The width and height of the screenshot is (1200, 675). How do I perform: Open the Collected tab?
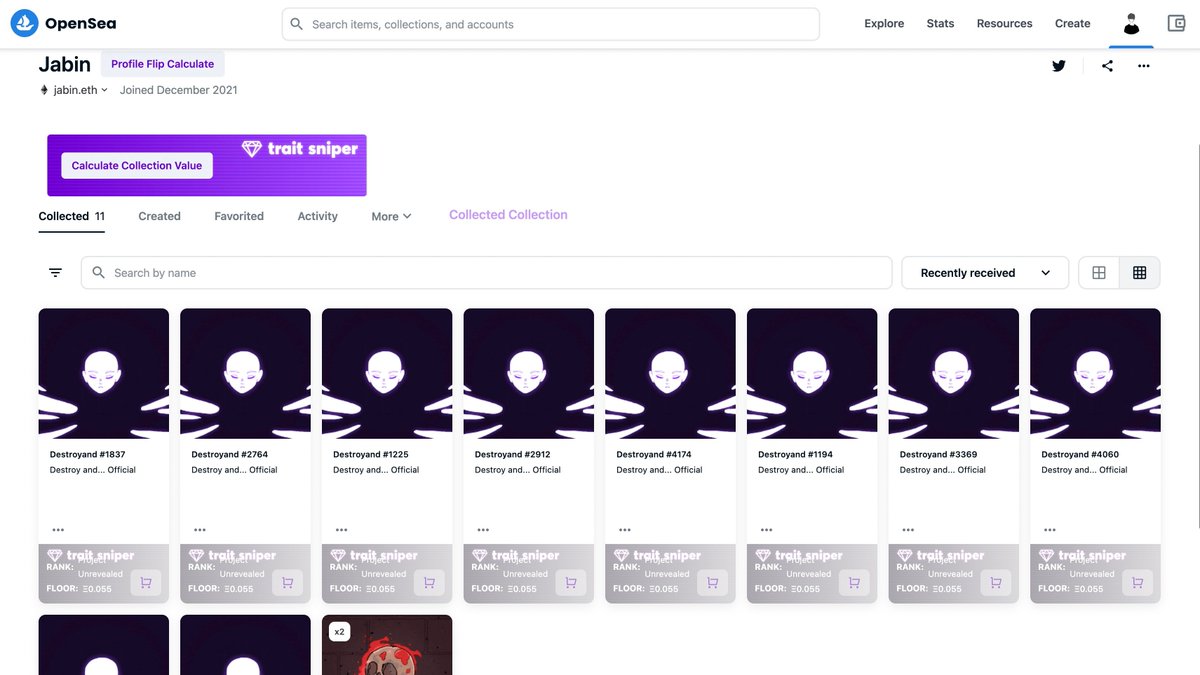point(72,216)
